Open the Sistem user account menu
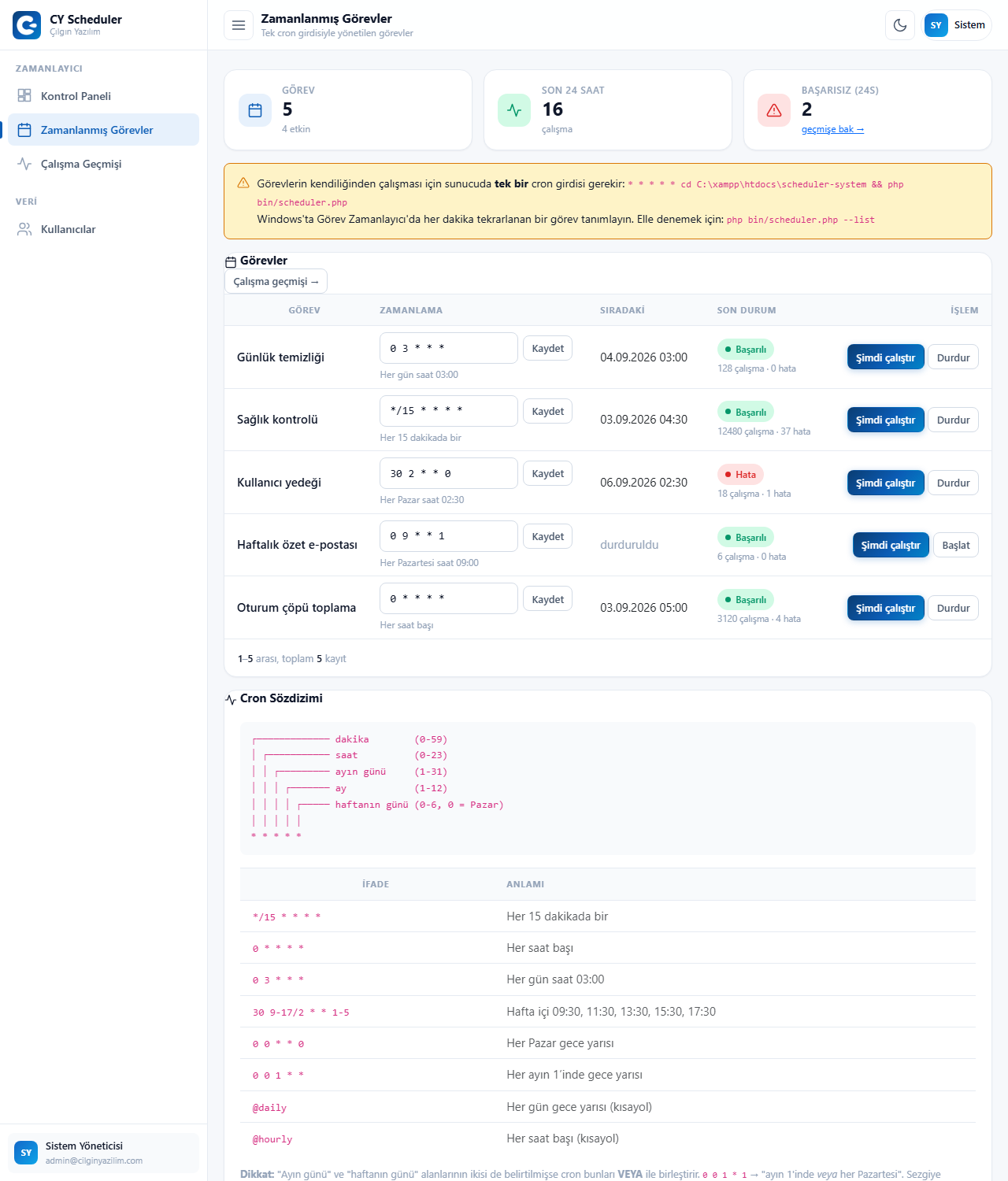1008x1181 pixels. [956, 25]
